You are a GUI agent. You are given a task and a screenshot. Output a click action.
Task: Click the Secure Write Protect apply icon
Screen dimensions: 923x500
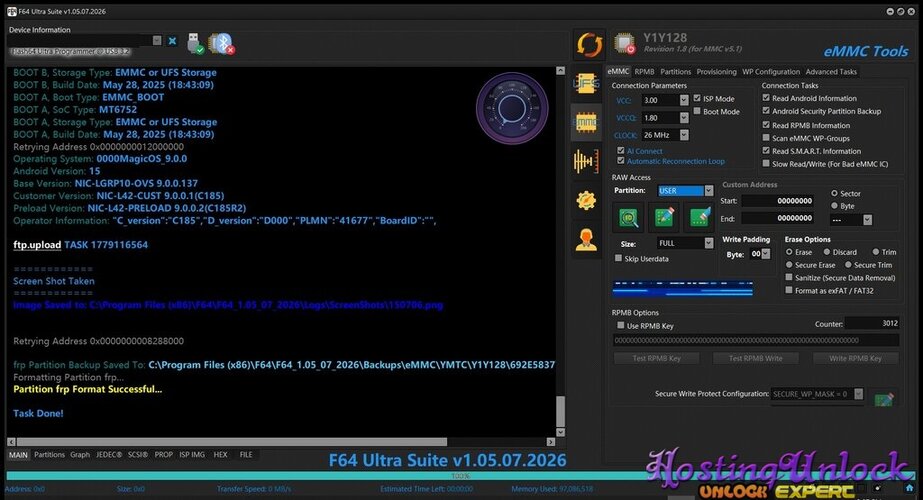pyautogui.click(x=884, y=399)
